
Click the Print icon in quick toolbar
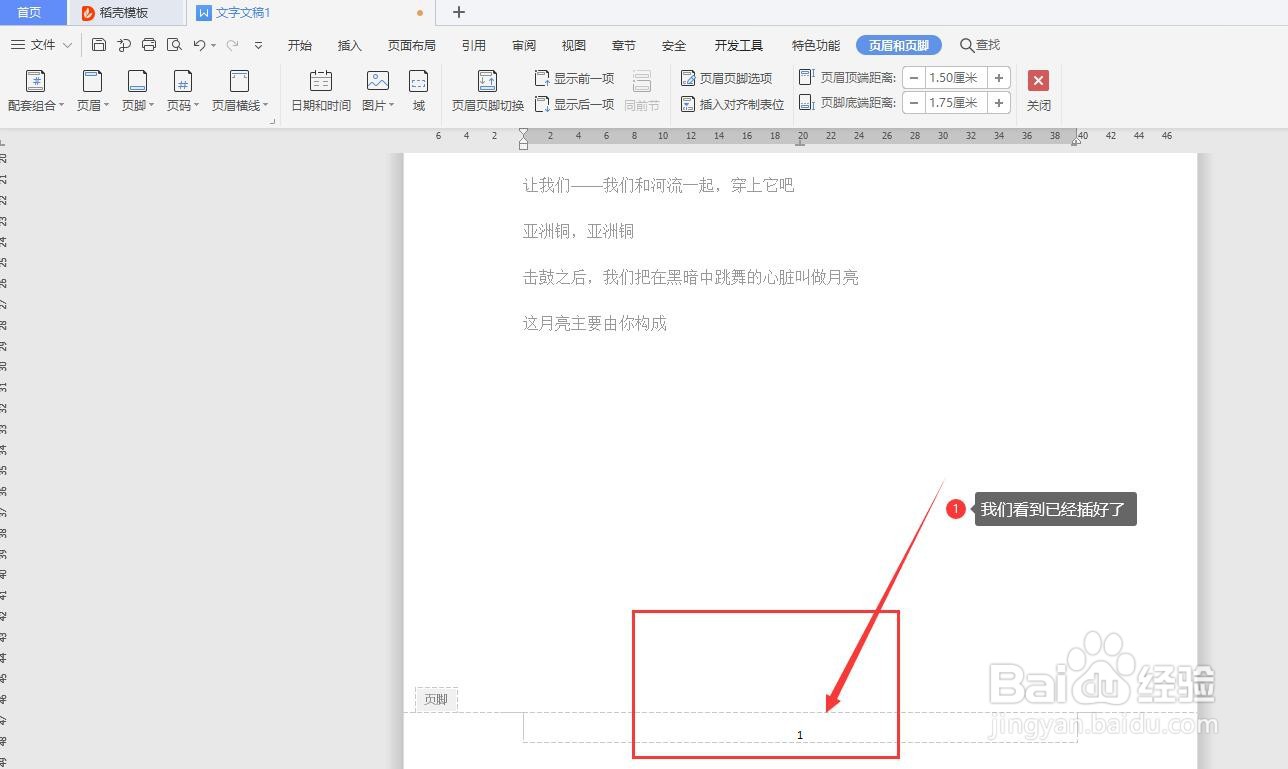149,45
